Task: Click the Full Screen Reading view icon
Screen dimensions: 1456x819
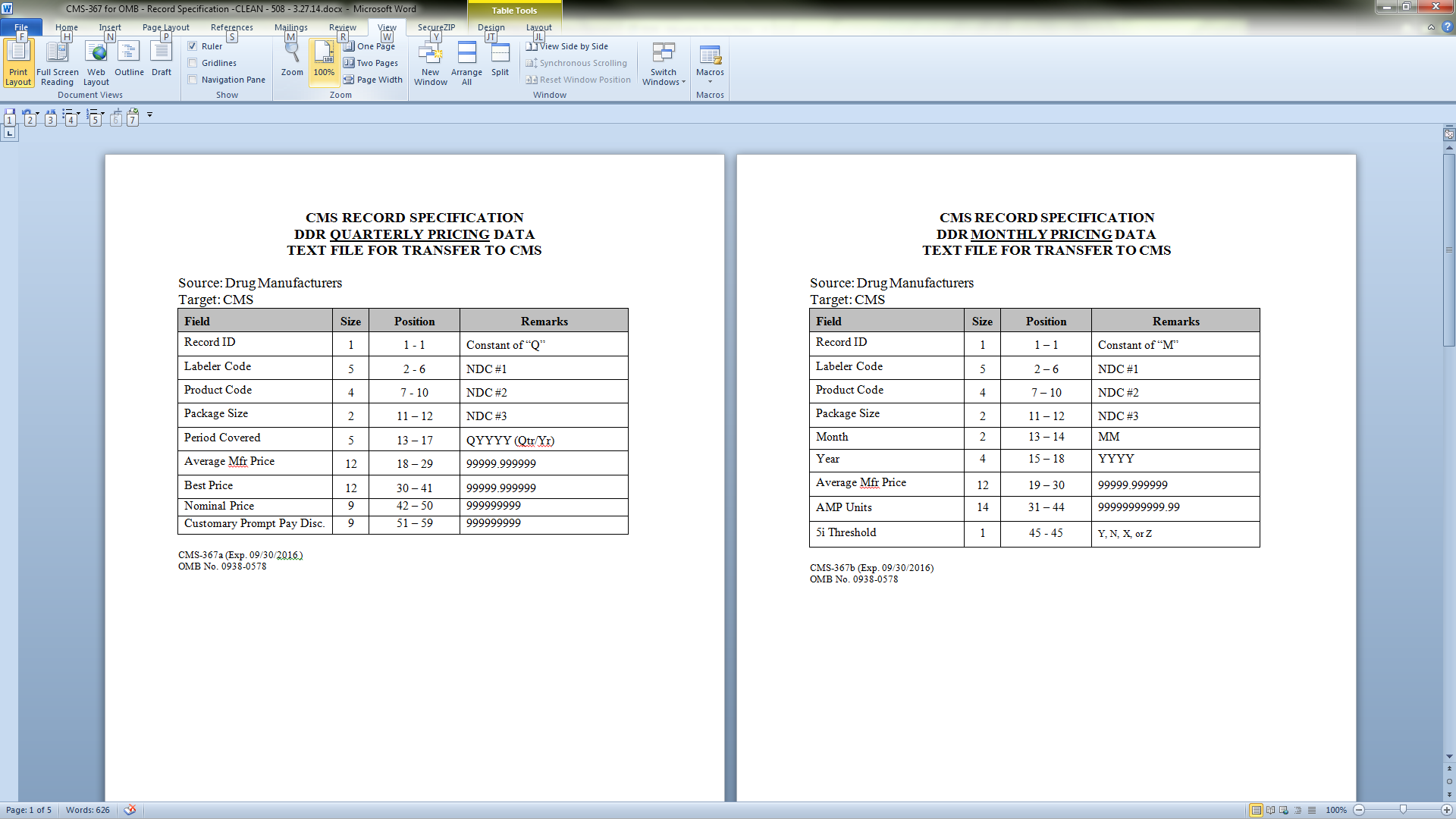Action: [57, 53]
